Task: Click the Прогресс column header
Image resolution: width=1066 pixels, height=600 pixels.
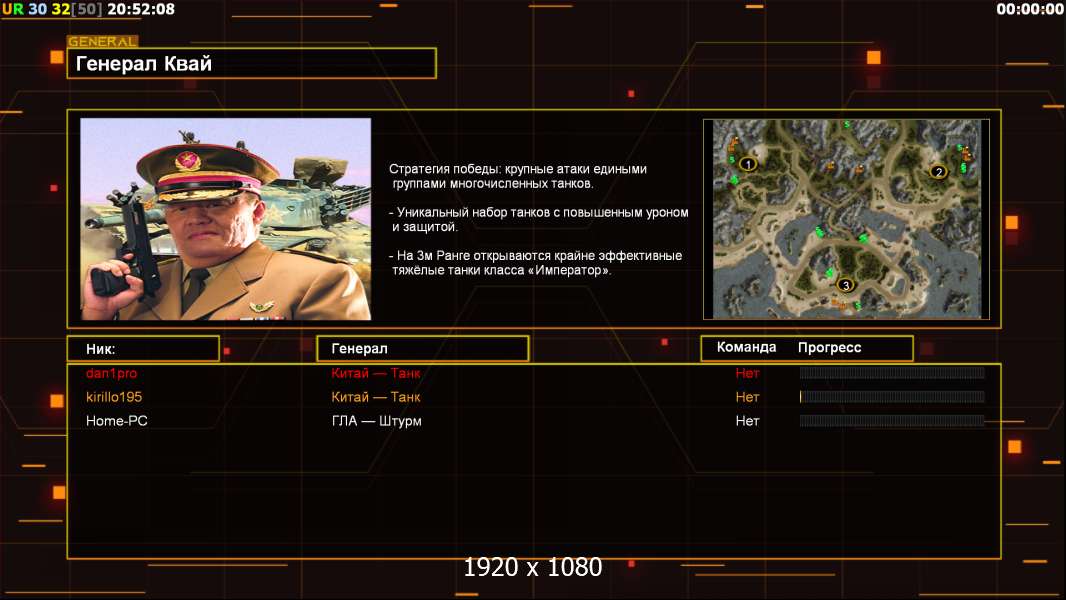Action: [829, 347]
